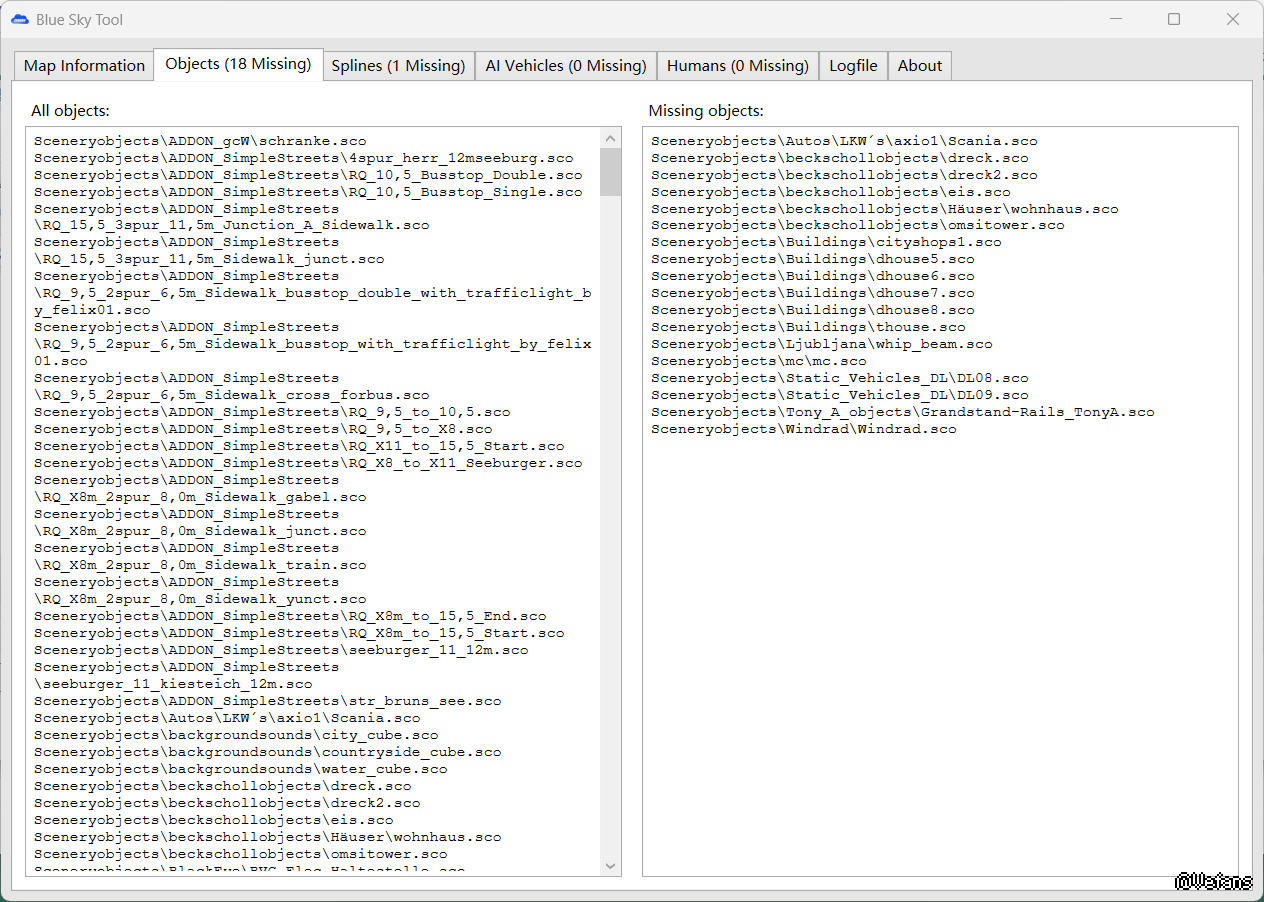Show the About tab
The height and width of the screenshot is (902, 1264).
pyautogui.click(x=919, y=66)
